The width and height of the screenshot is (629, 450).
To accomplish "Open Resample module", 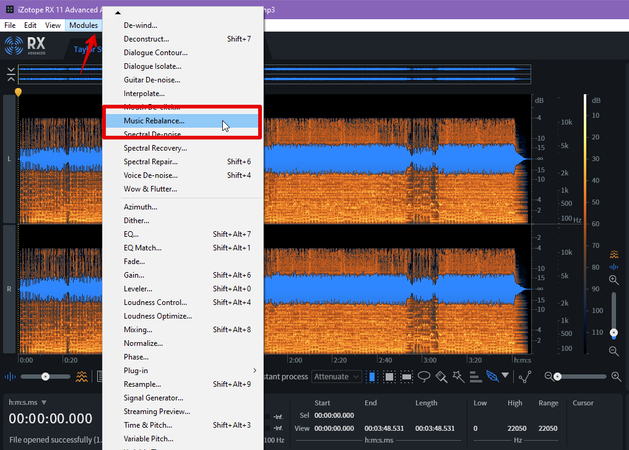I will pos(183,384).
